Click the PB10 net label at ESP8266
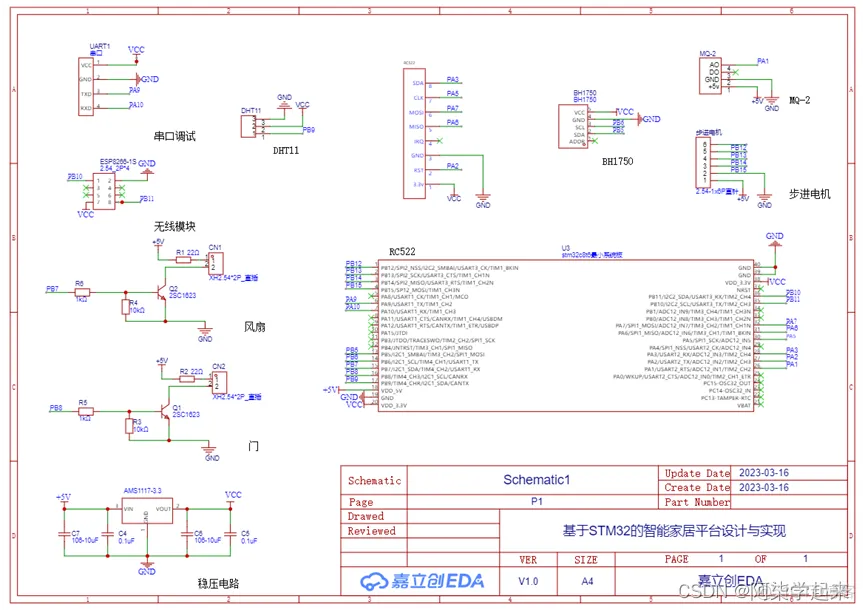The height and width of the screenshot is (610, 865). click(x=75, y=176)
